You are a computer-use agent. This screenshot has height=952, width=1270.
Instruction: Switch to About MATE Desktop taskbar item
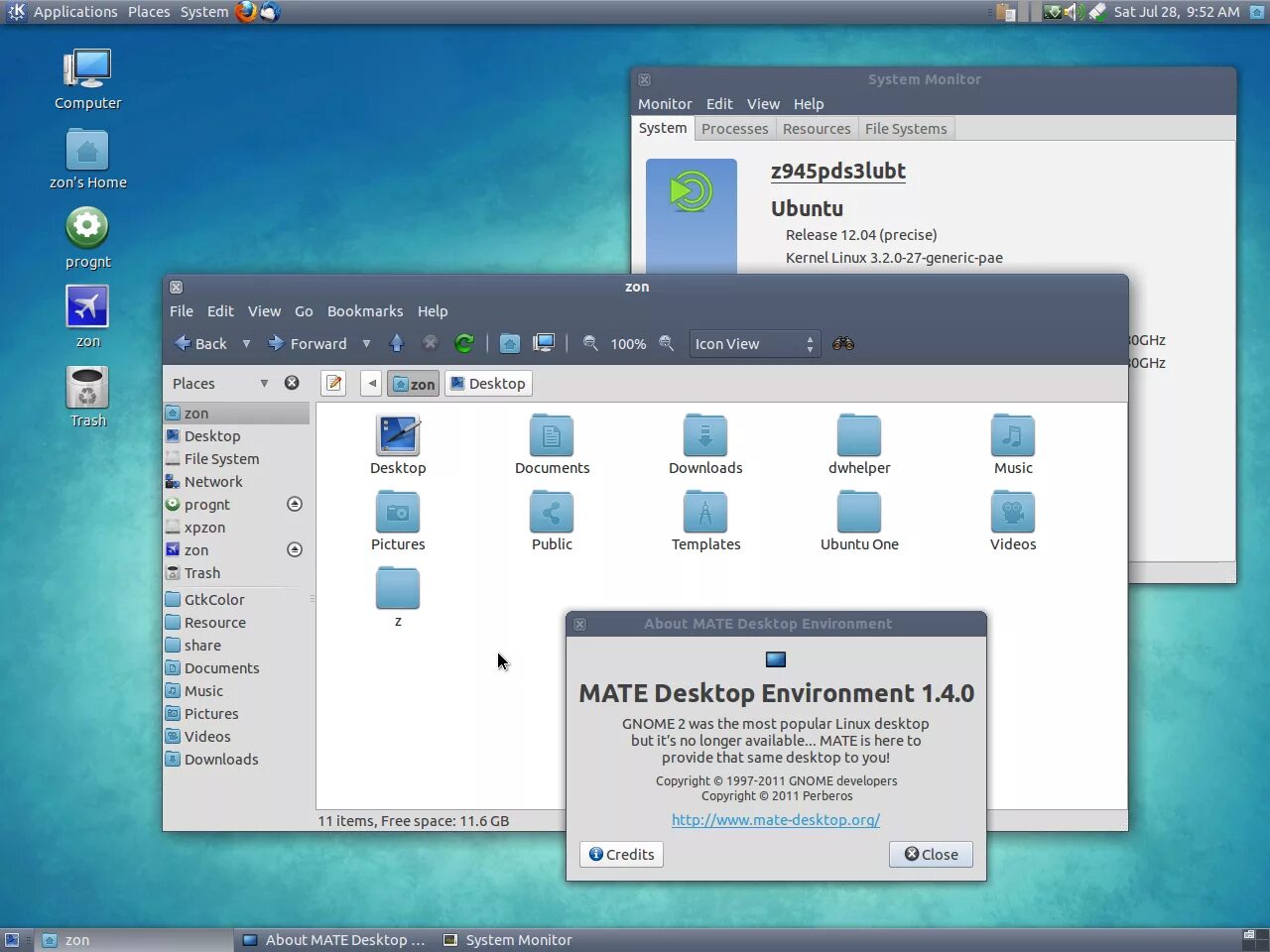coord(334,940)
